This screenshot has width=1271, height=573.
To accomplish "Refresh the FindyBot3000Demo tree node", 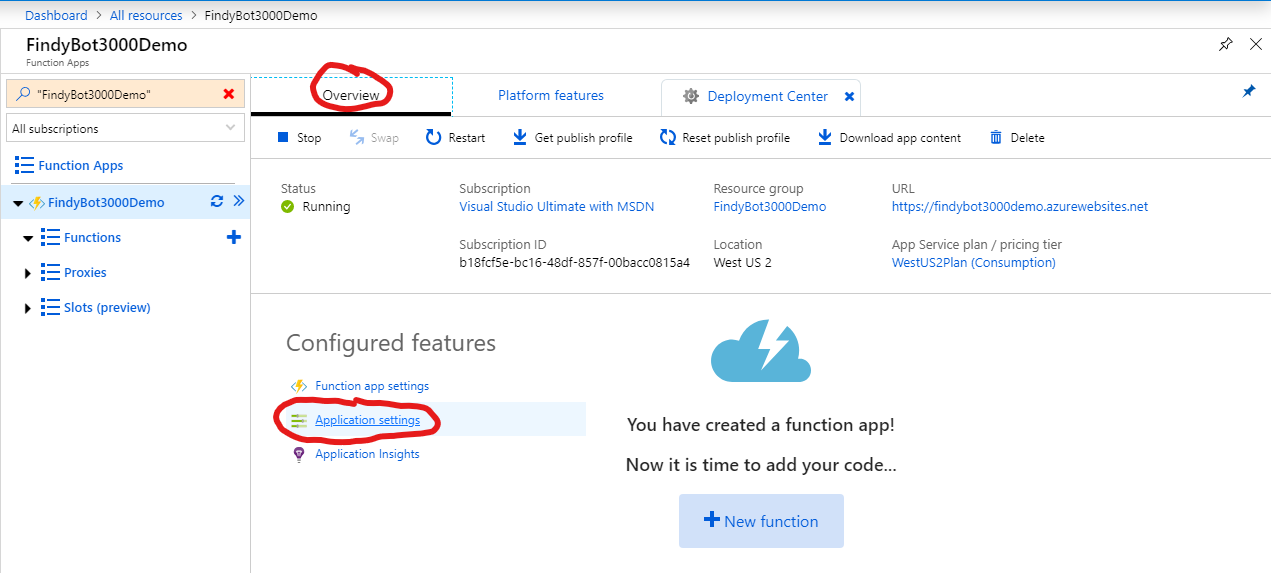I will point(217,202).
